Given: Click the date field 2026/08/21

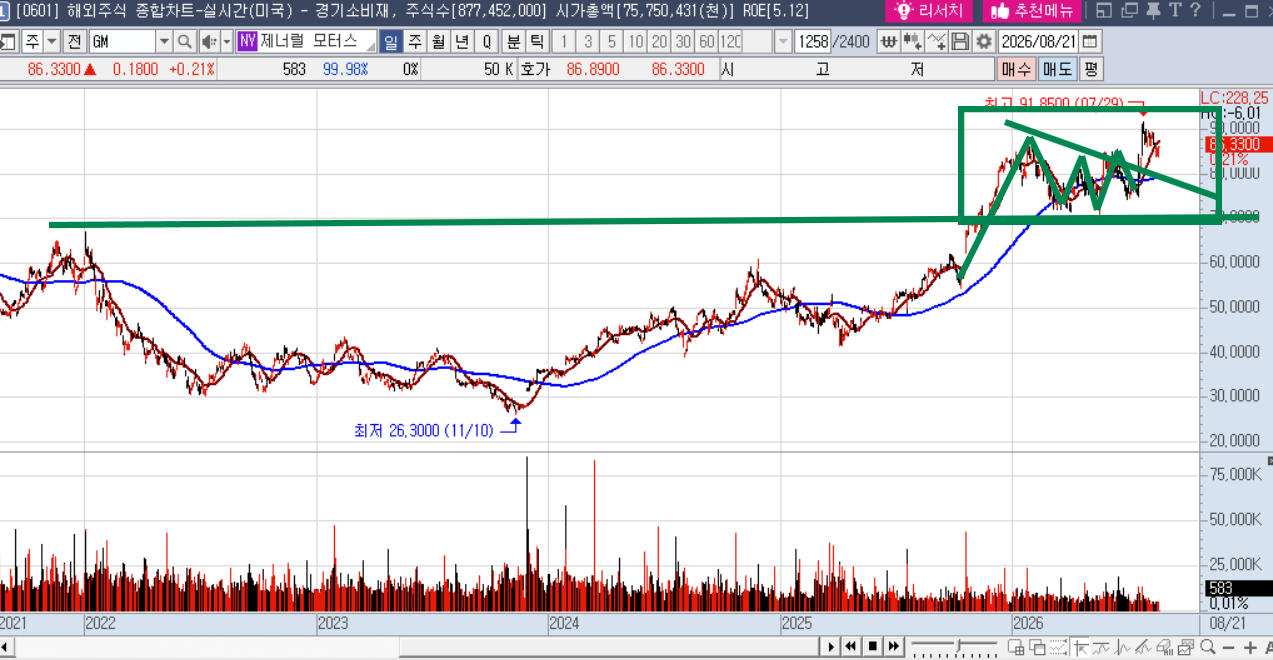Looking at the screenshot, I should point(1039,42).
